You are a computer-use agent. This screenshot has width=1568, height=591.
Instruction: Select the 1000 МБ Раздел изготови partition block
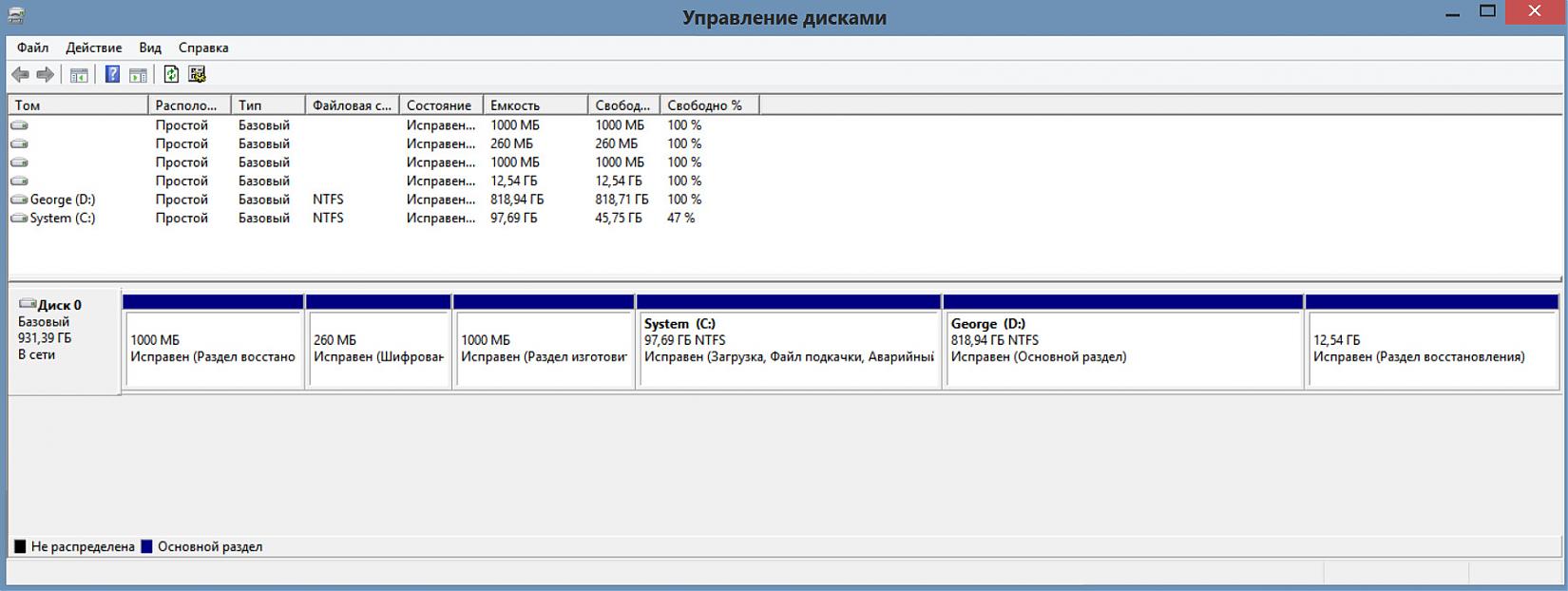click(544, 341)
